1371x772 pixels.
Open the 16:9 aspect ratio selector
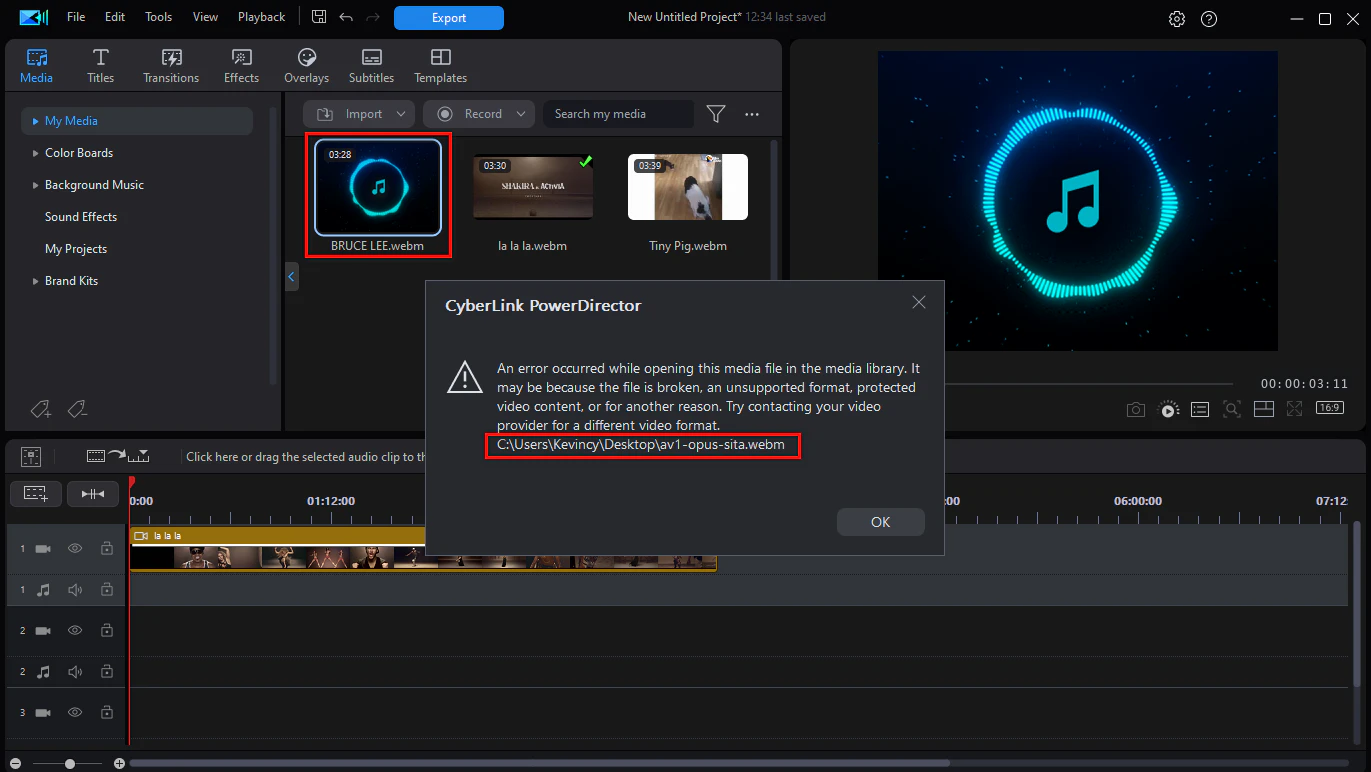point(1329,408)
